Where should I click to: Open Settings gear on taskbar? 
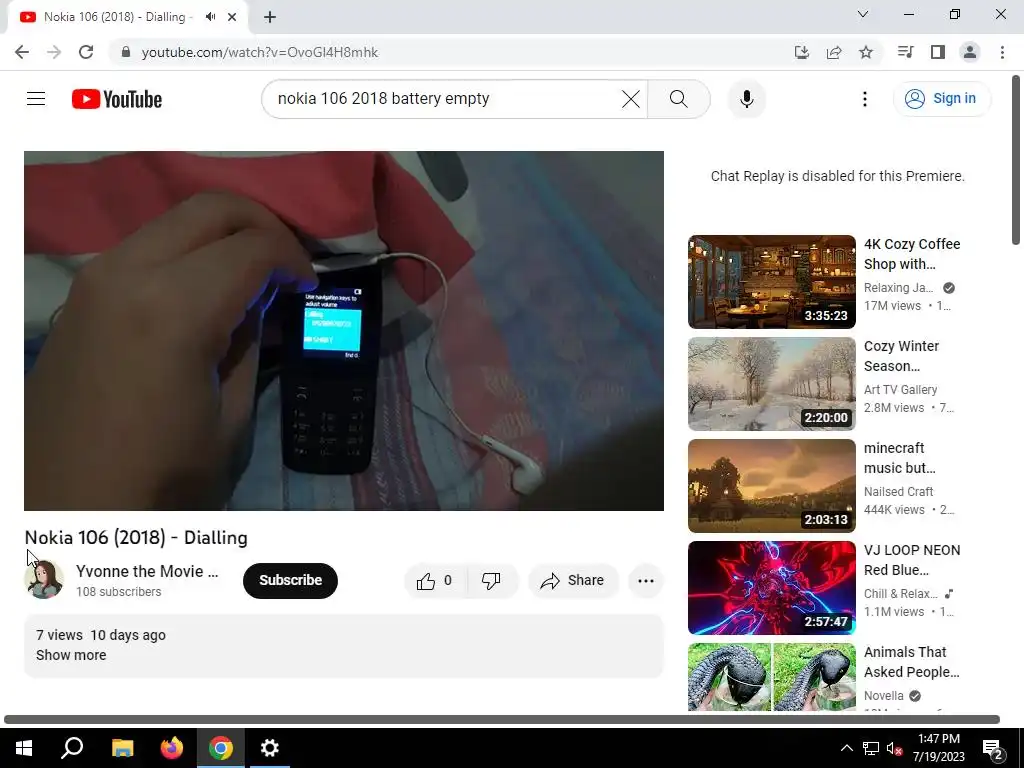270,748
